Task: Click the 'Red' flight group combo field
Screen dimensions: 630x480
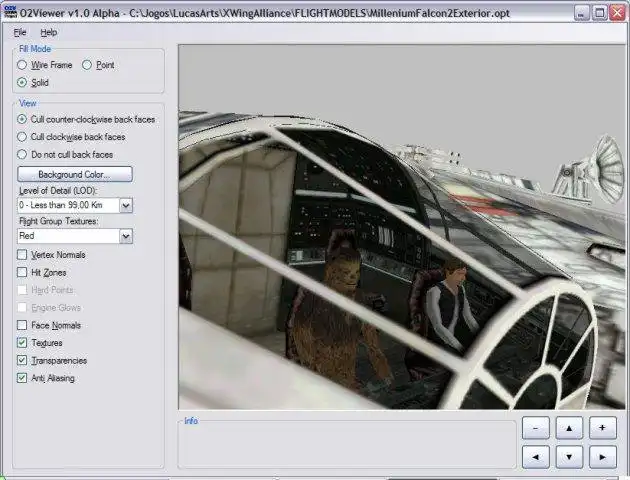Action: tap(75, 236)
